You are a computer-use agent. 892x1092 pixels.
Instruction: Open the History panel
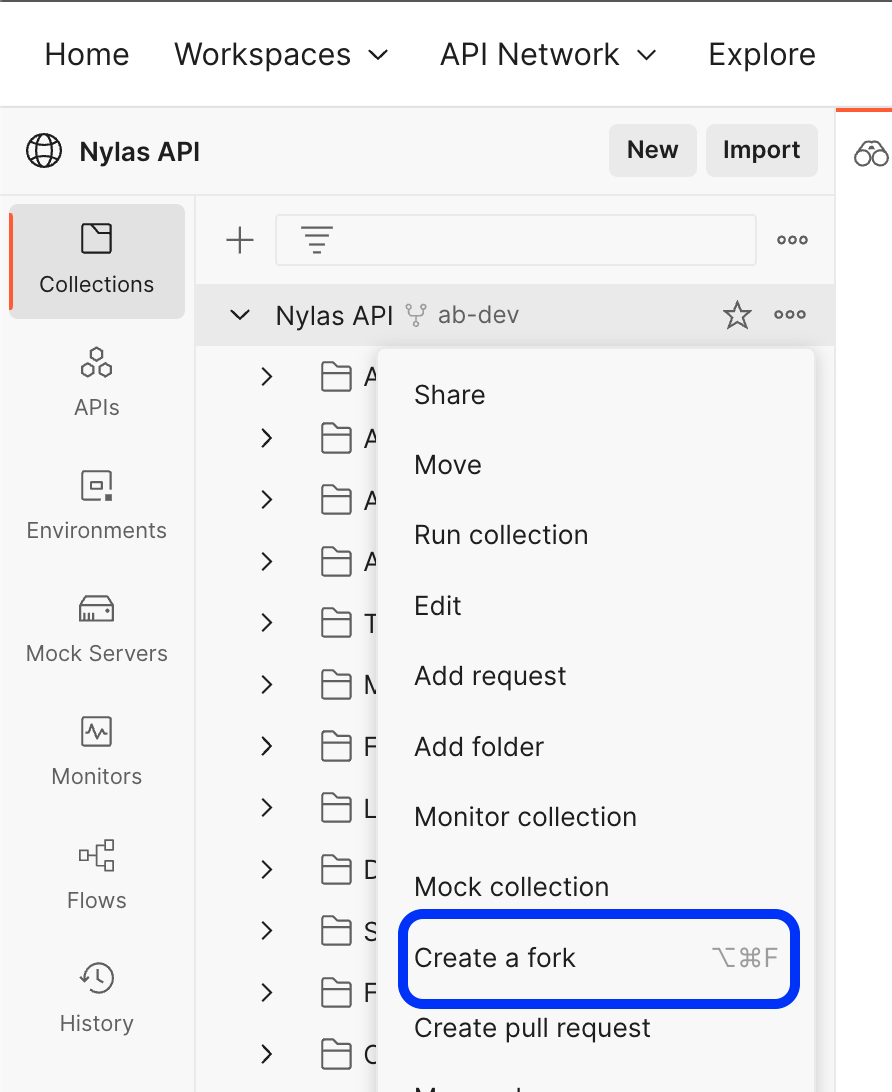click(x=96, y=998)
